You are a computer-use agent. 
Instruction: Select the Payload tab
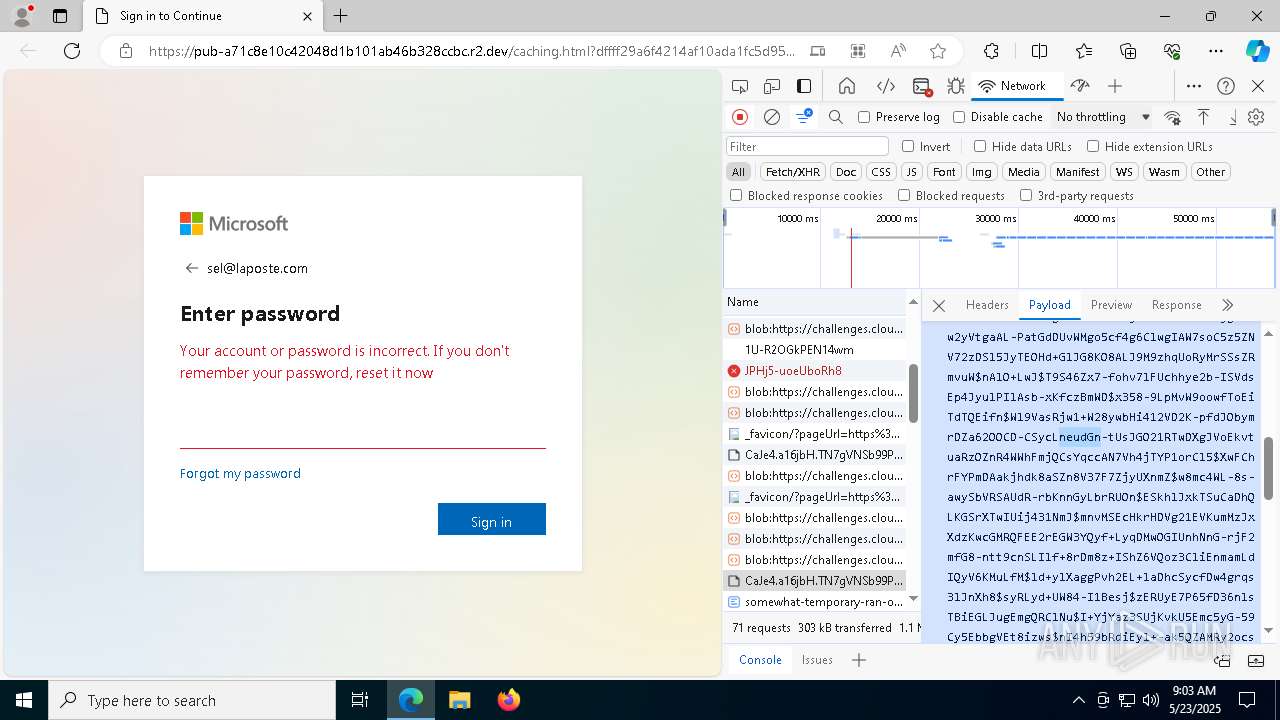click(x=1049, y=305)
